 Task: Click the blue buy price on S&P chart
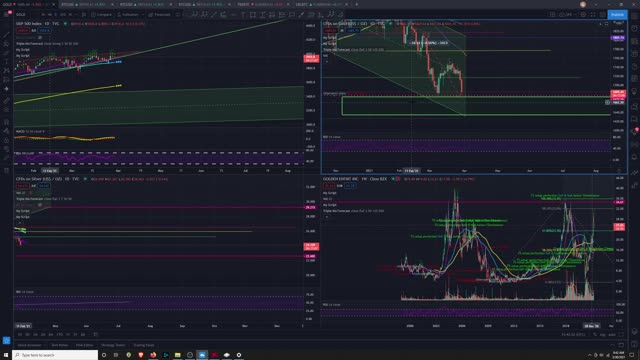(44, 31)
